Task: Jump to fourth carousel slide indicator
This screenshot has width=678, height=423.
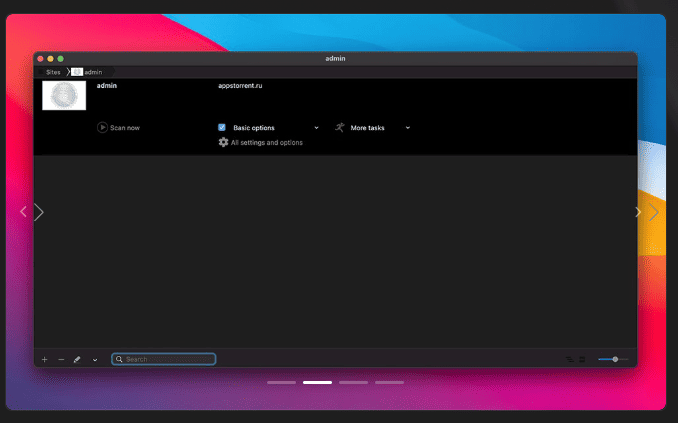Action: (389, 382)
